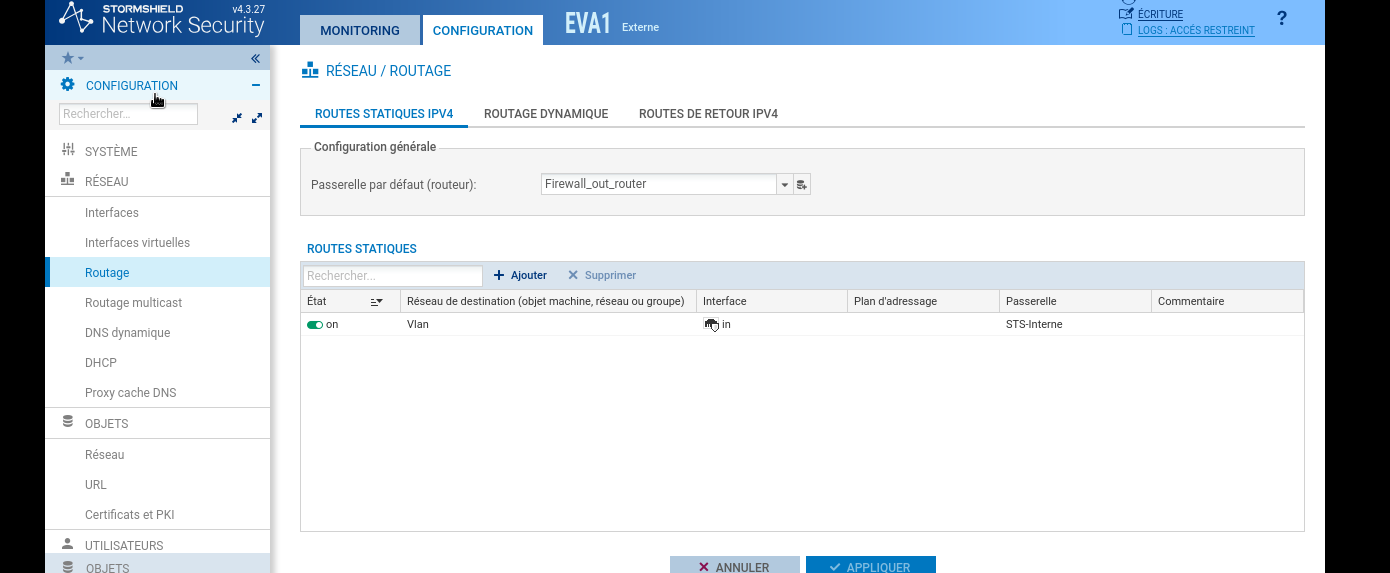
Task: Expand the SYSTÈME menu section
Action: coord(111,152)
